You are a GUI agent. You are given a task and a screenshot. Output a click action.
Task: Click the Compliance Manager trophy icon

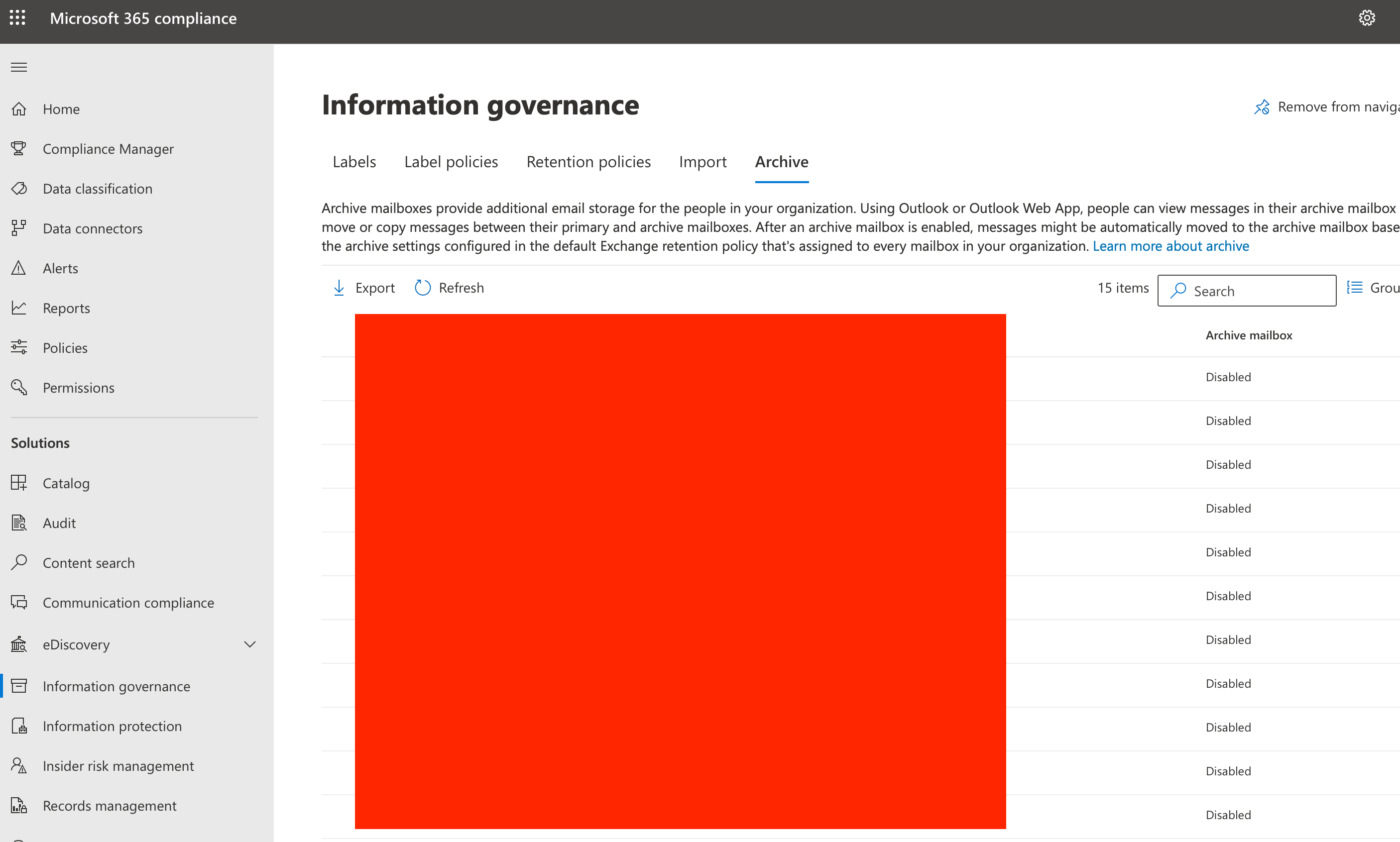[x=19, y=149]
